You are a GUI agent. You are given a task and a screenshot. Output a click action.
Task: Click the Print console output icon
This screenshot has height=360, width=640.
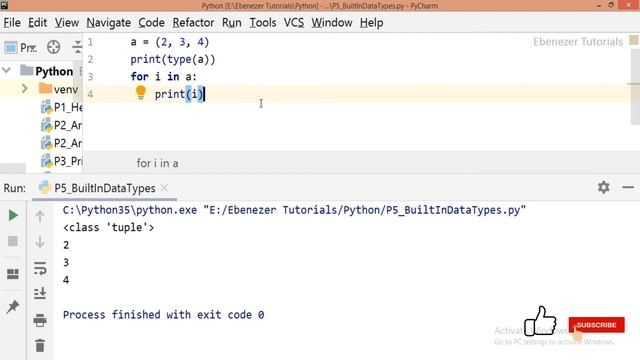(x=40, y=320)
